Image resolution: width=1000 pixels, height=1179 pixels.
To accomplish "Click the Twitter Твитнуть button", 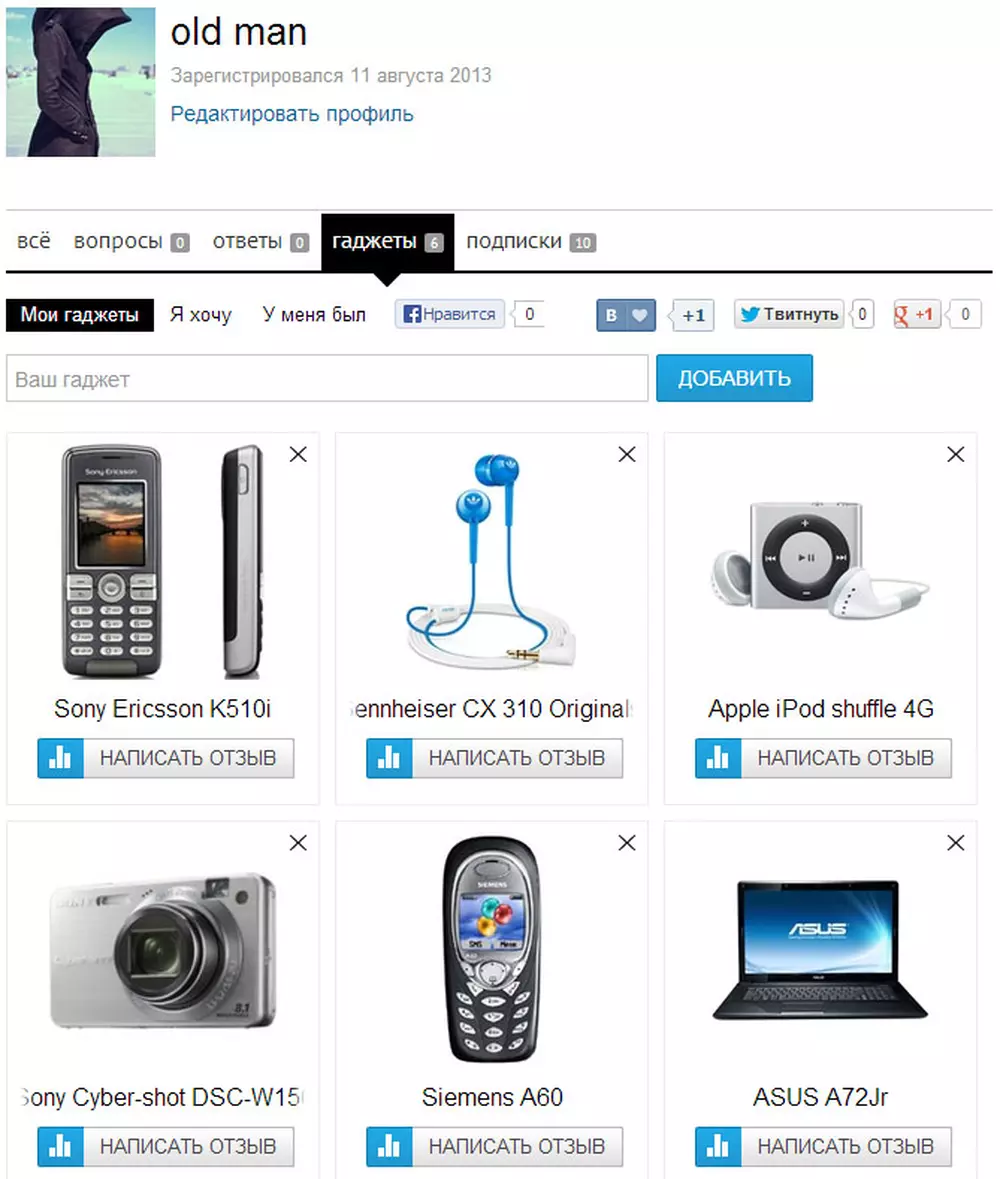I will 789,314.
